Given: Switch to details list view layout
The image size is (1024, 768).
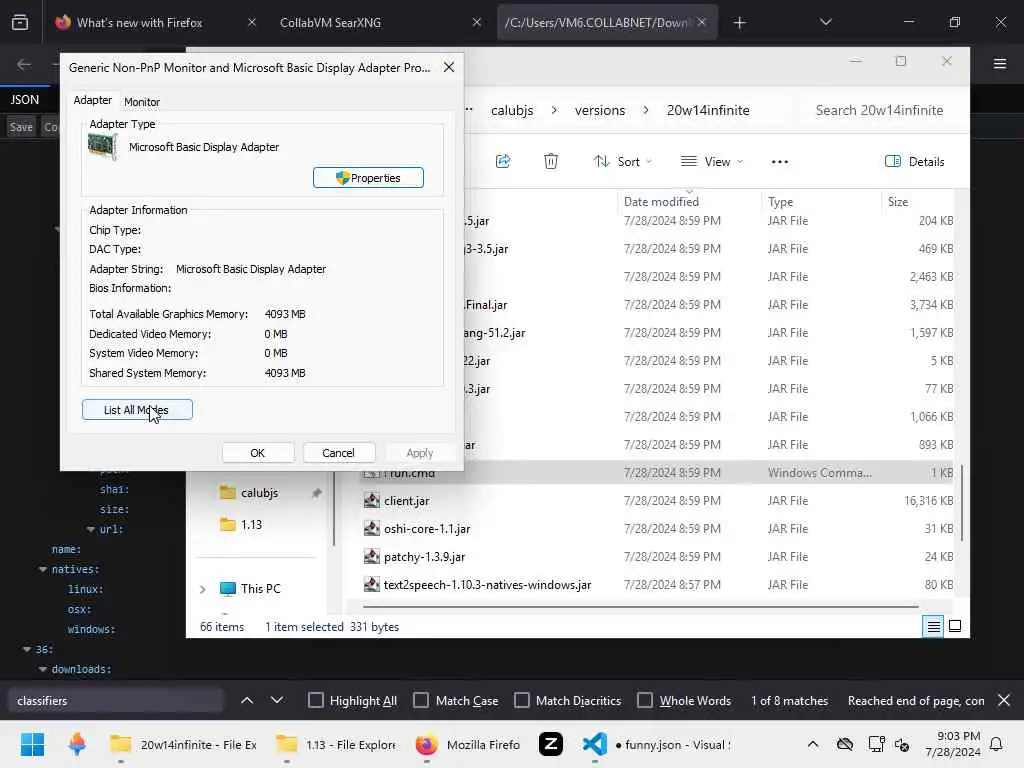Looking at the screenshot, I should coord(933,627).
